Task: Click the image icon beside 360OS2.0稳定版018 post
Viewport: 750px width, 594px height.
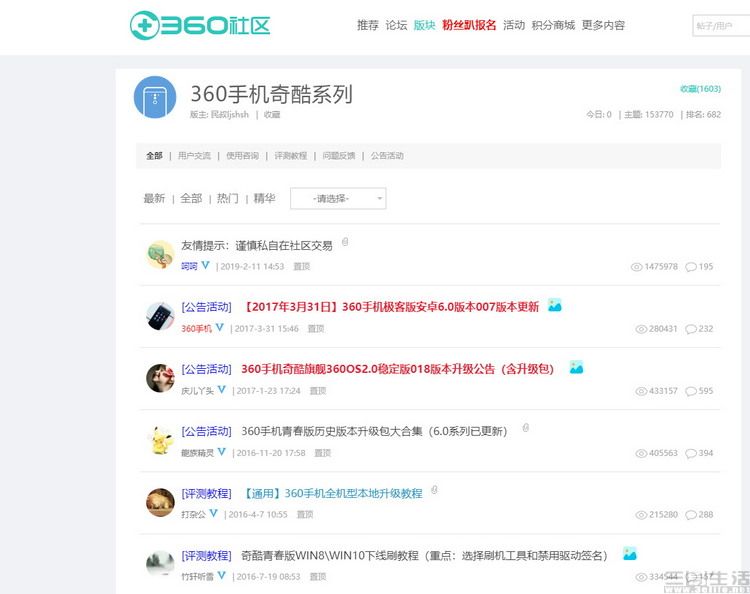Action: pyautogui.click(x=576, y=368)
